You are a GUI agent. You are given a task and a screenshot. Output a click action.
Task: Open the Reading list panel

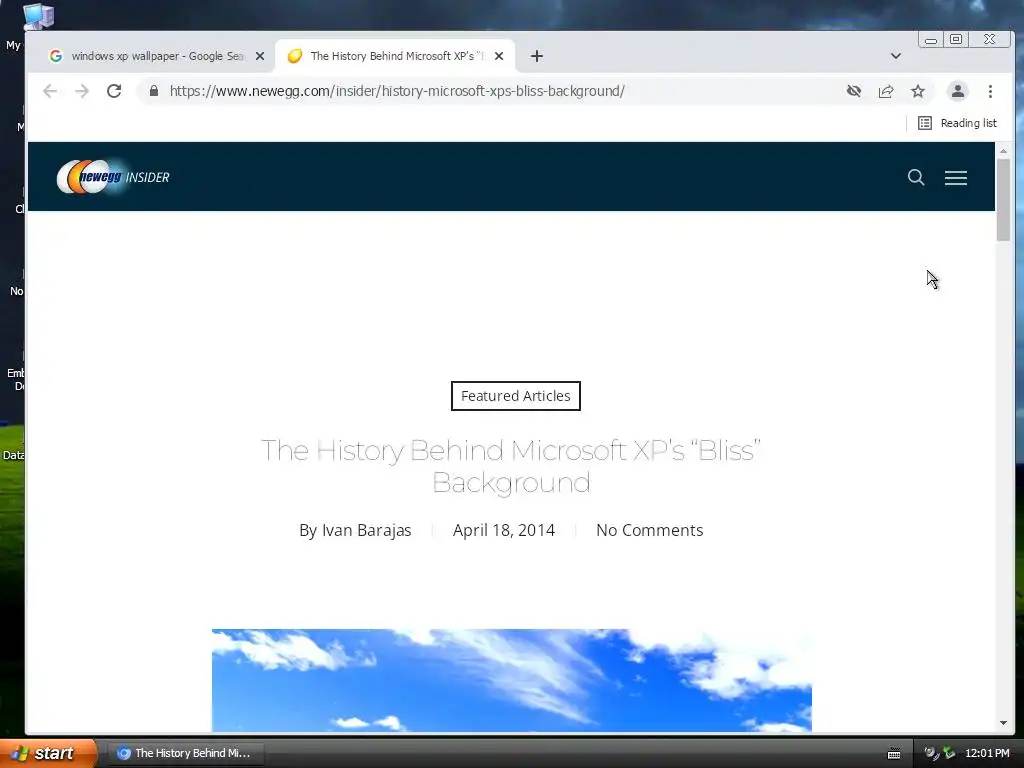point(957,123)
